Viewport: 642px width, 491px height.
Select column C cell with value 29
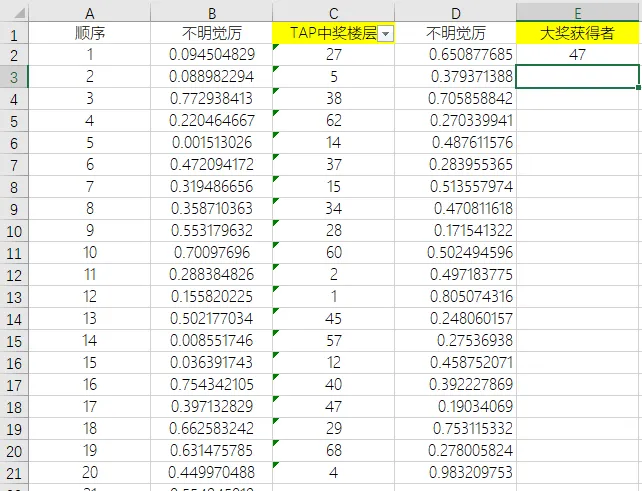[334, 428]
